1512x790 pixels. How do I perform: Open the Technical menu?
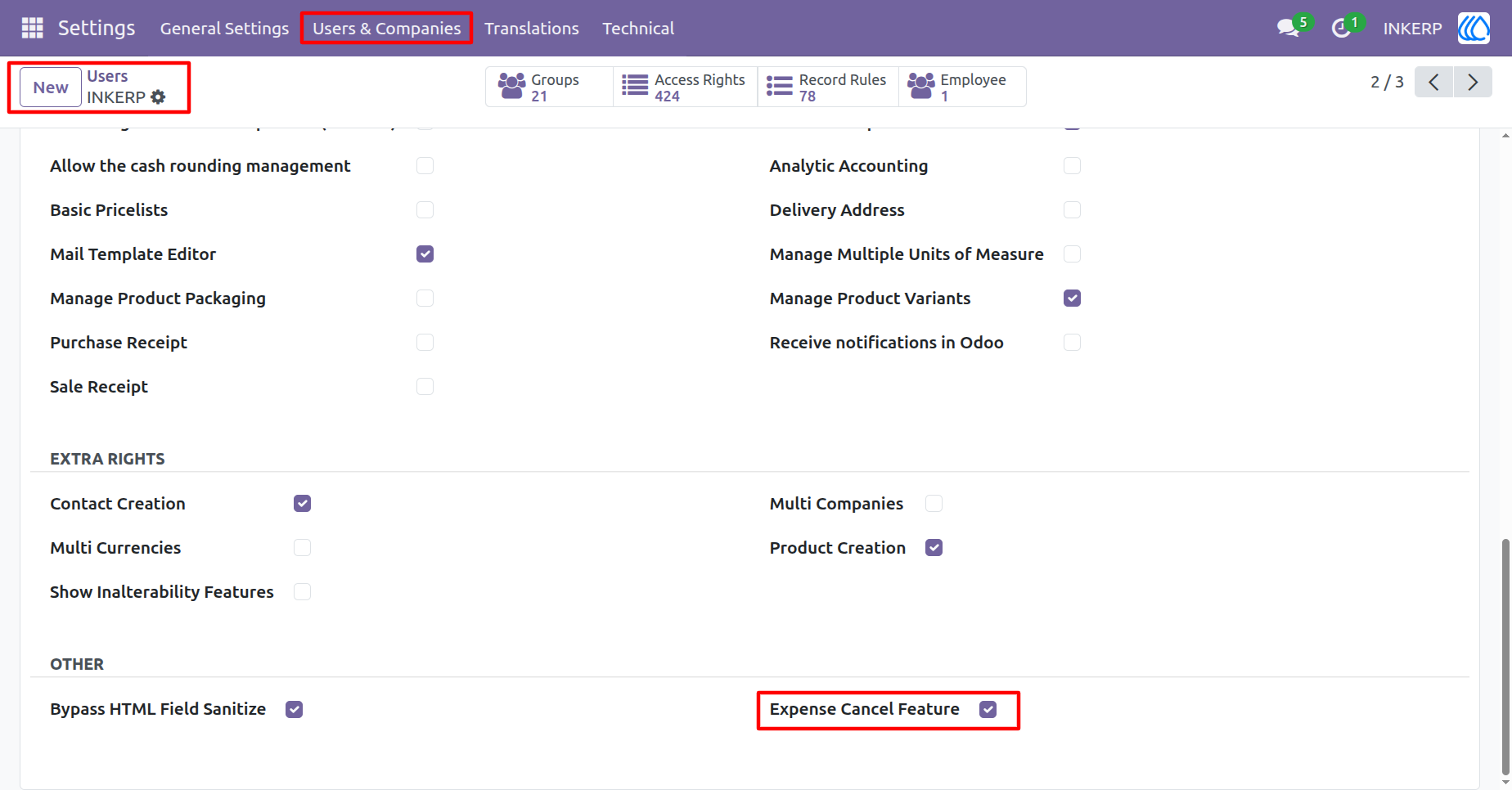tap(638, 28)
